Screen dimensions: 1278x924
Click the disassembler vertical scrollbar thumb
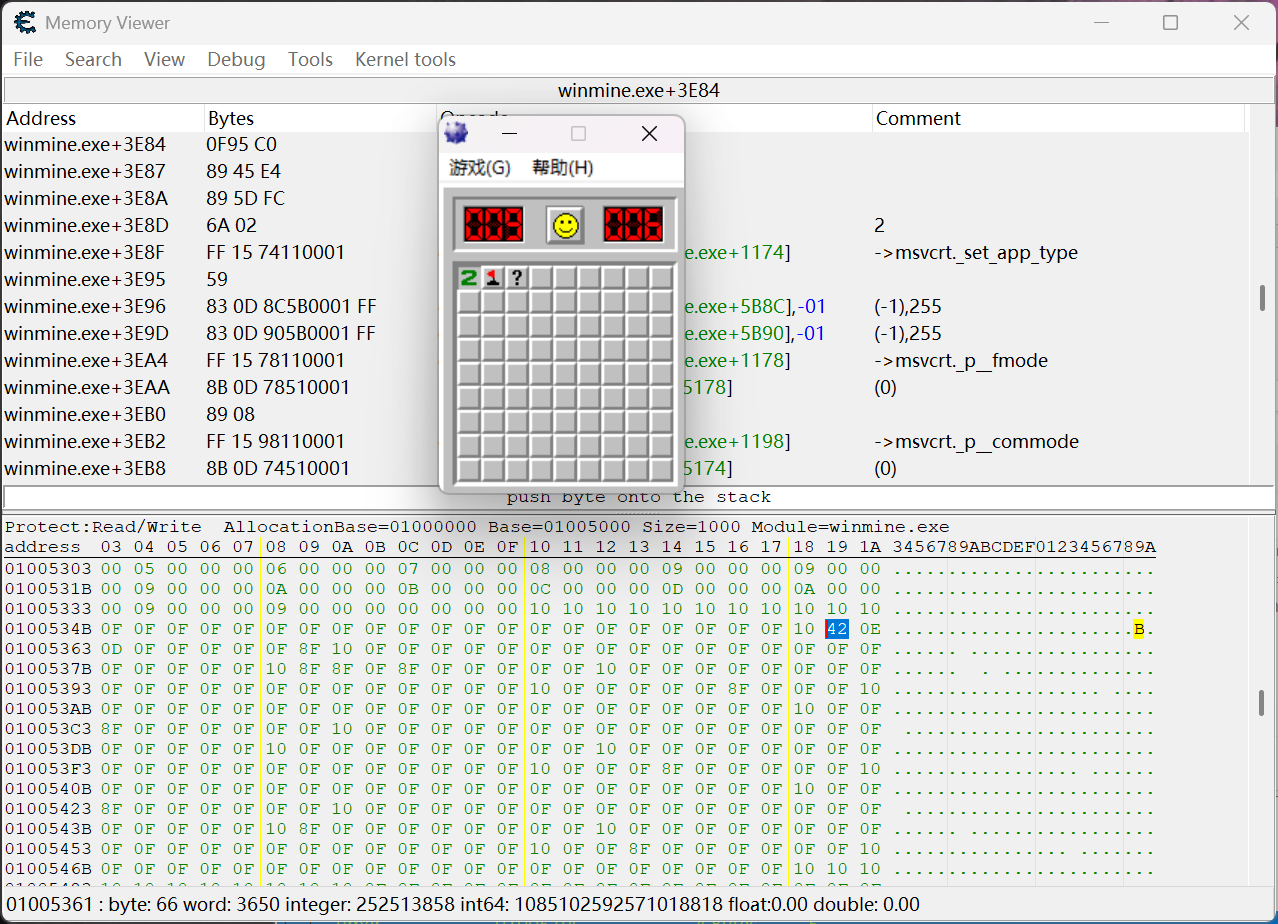tap(1262, 297)
